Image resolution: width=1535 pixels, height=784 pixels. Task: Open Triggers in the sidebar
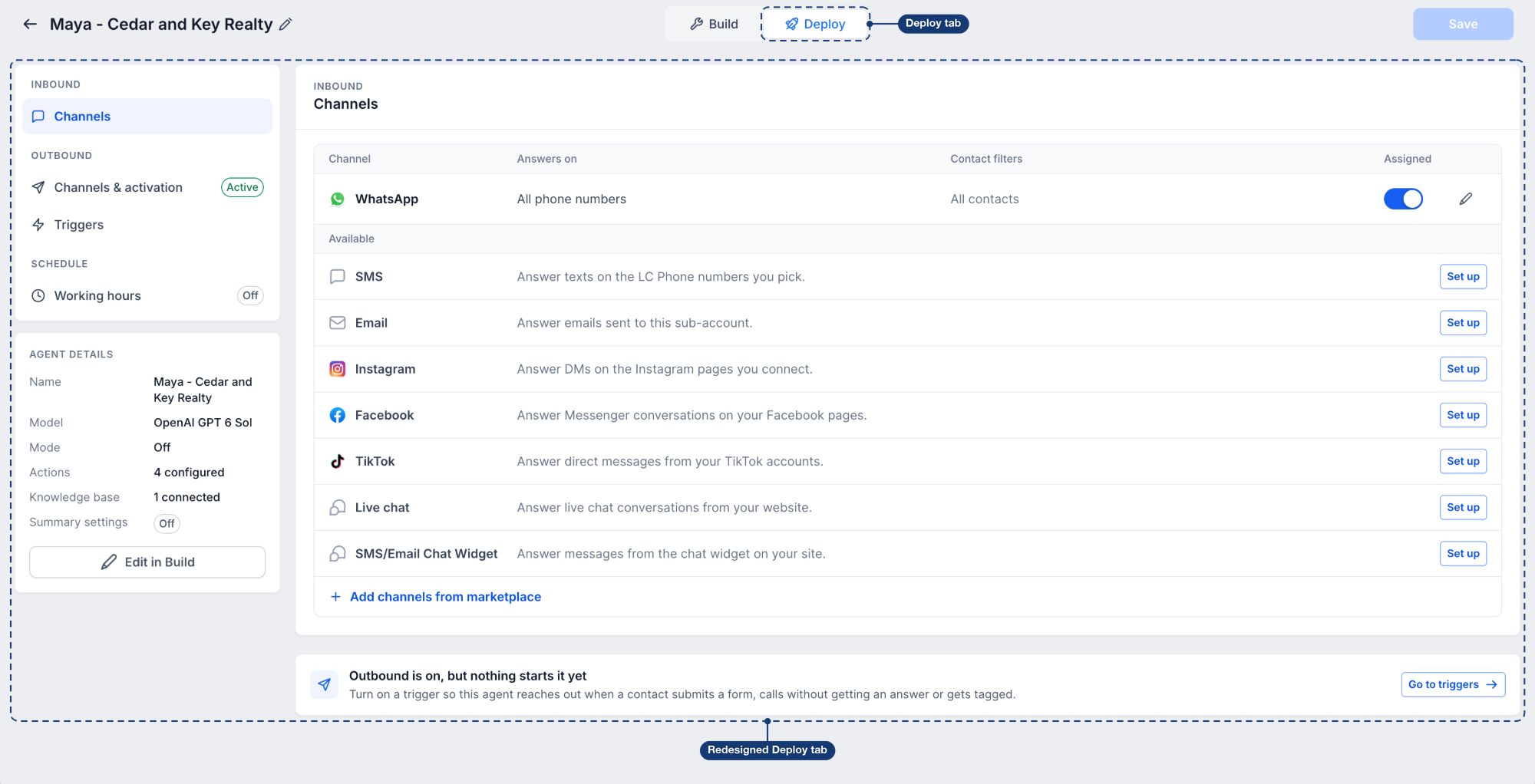pyautogui.click(x=147, y=225)
